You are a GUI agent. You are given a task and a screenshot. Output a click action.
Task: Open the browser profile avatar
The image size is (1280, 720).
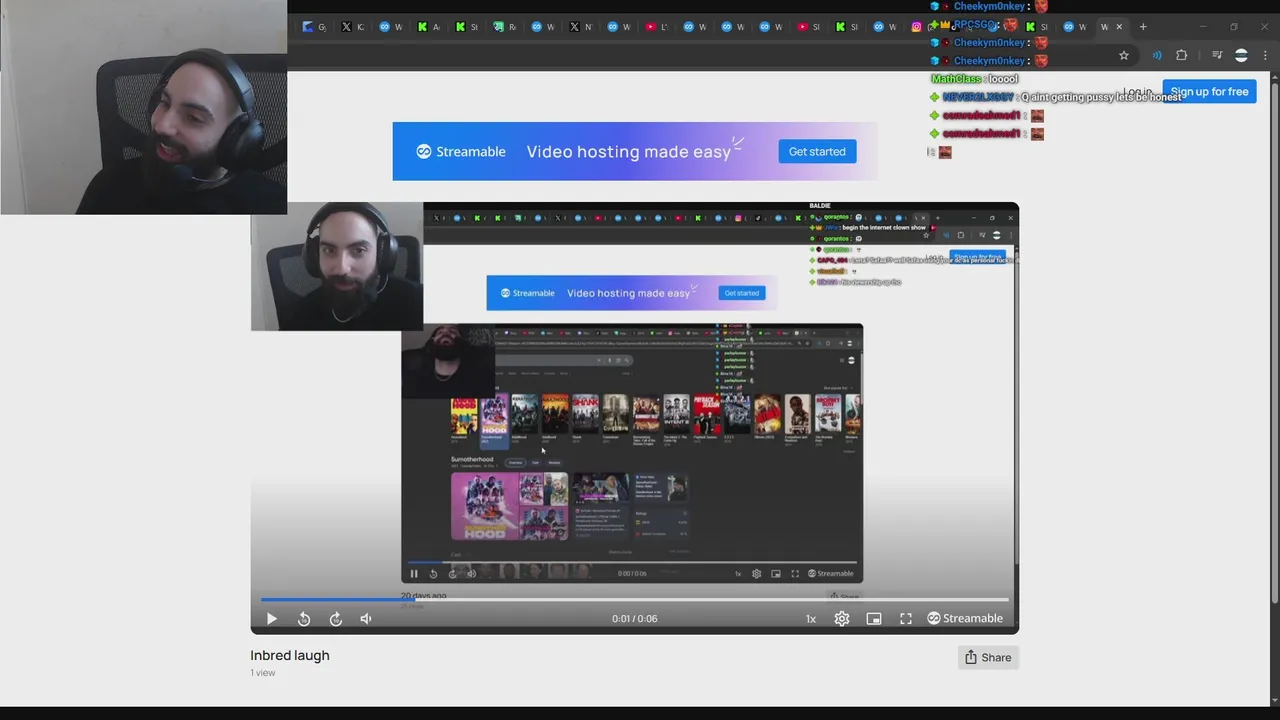(x=1241, y=56)
